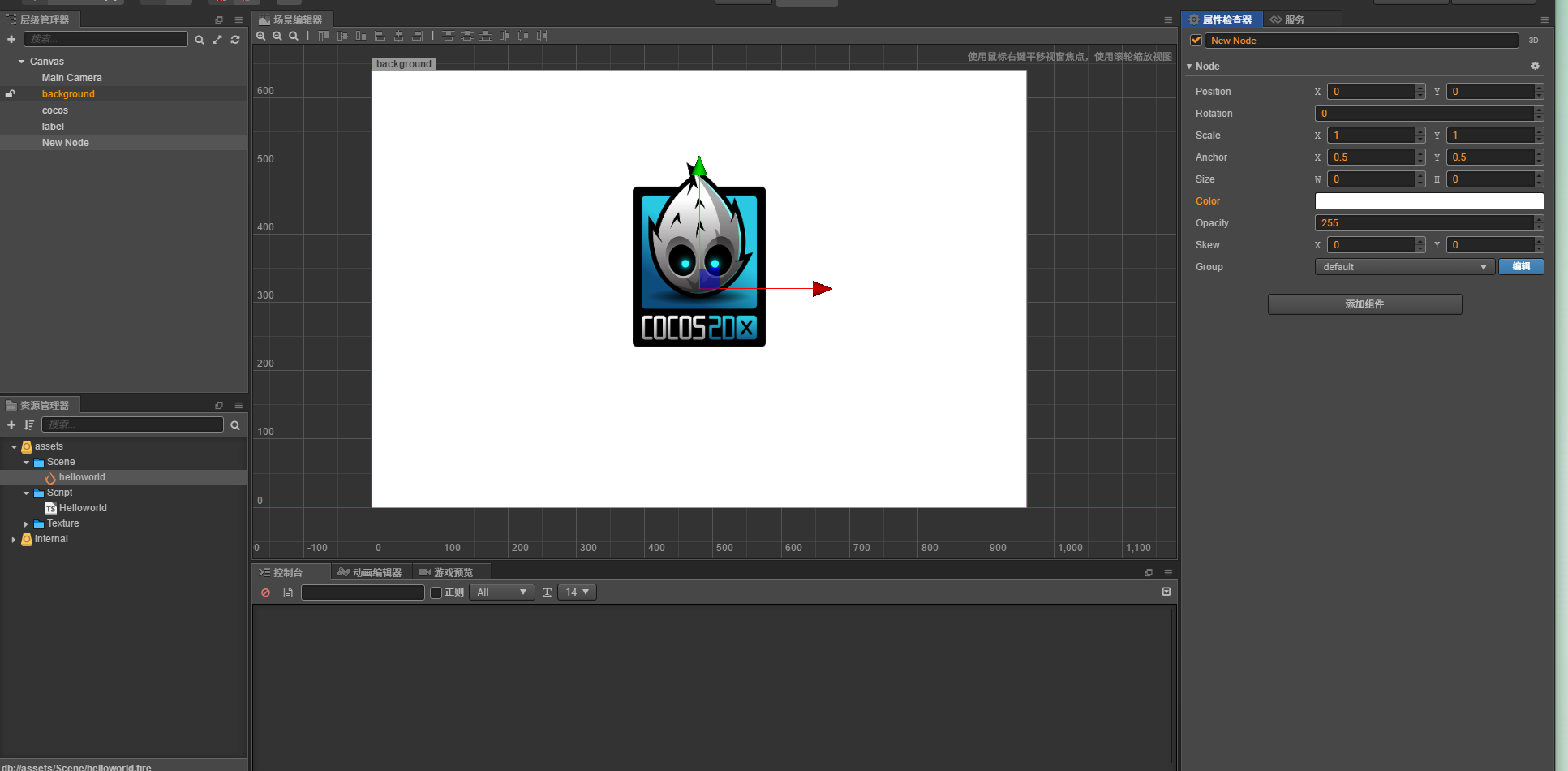The width and height of the screenshot is (1568, 771).
Task: Open the Group default dropdown
Action: pos(1404,267)
